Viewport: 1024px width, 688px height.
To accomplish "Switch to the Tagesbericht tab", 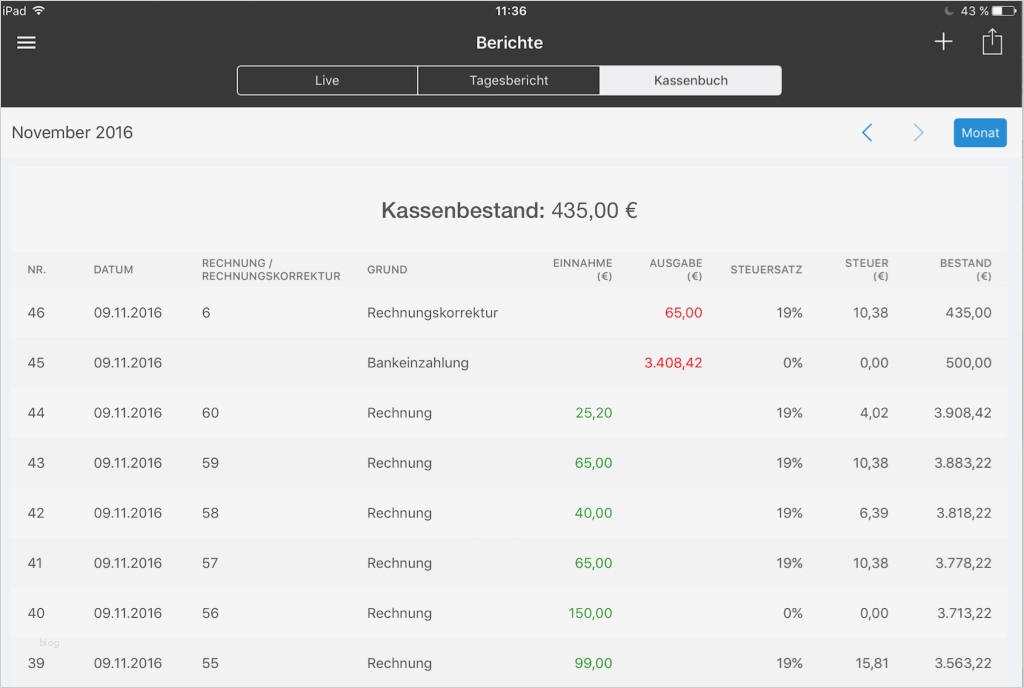I will 509,81.
